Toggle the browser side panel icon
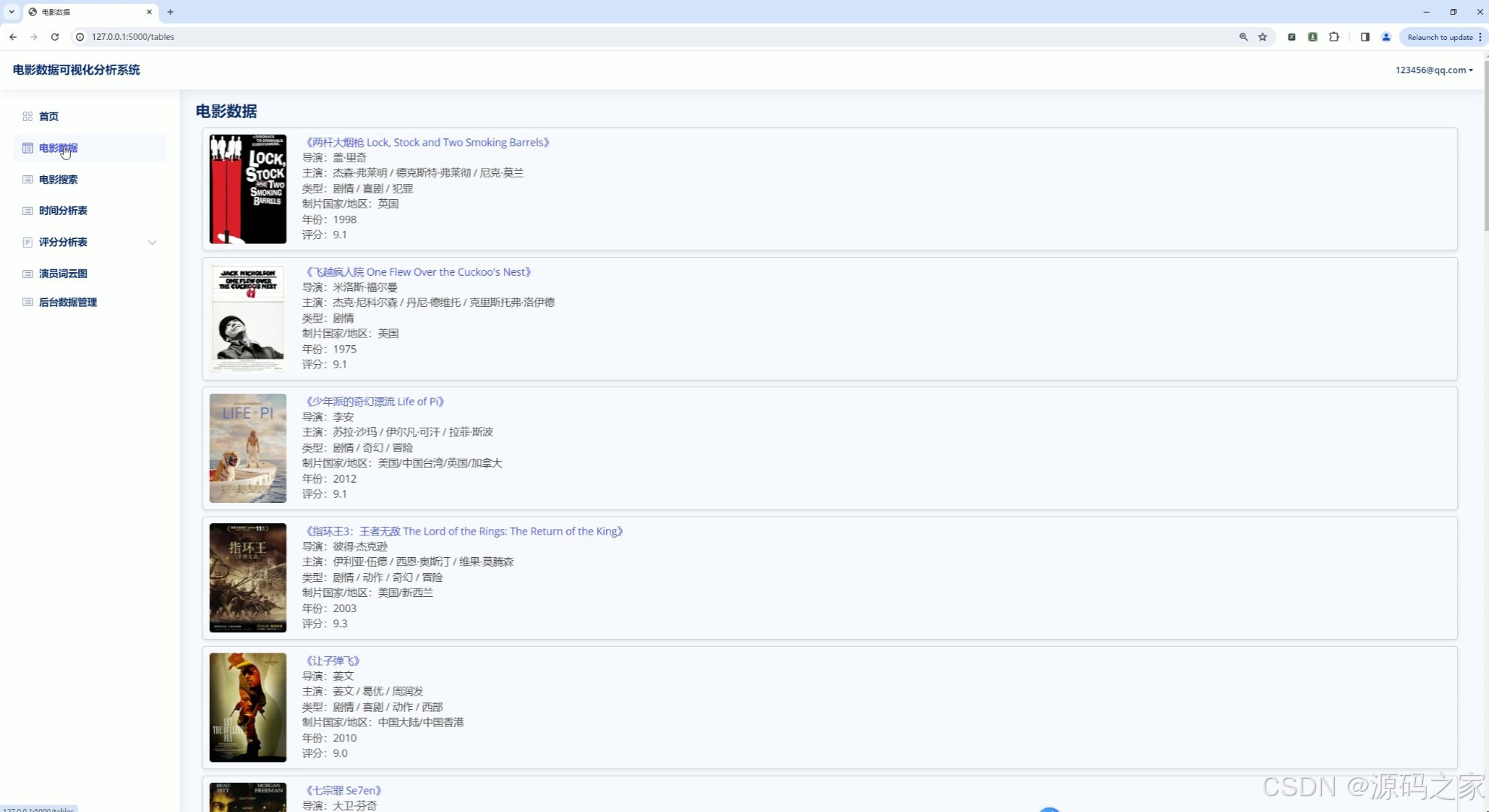Viewport: 1489px width, 812px height. (1365, 37)
